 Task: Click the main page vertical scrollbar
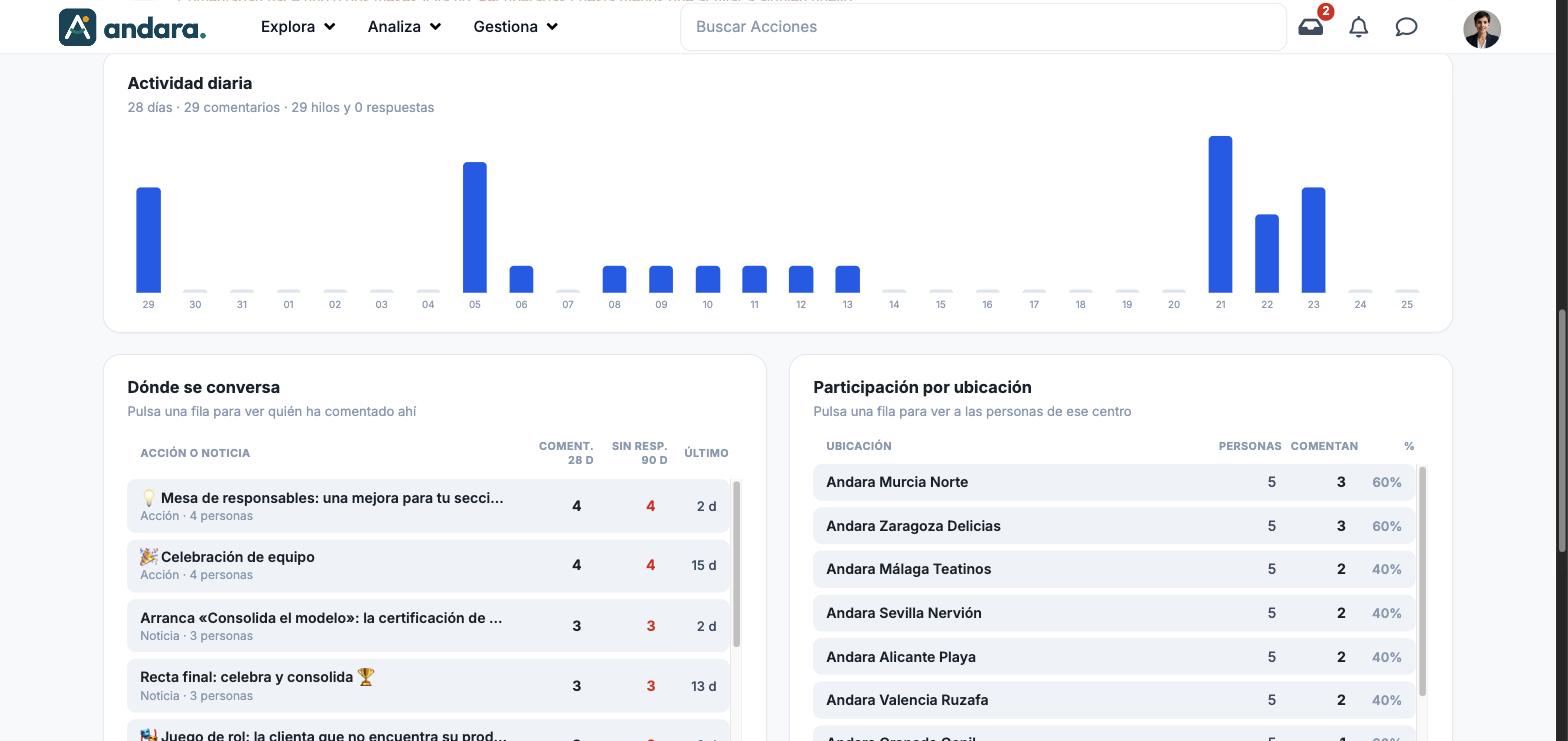coord(1562,430)
